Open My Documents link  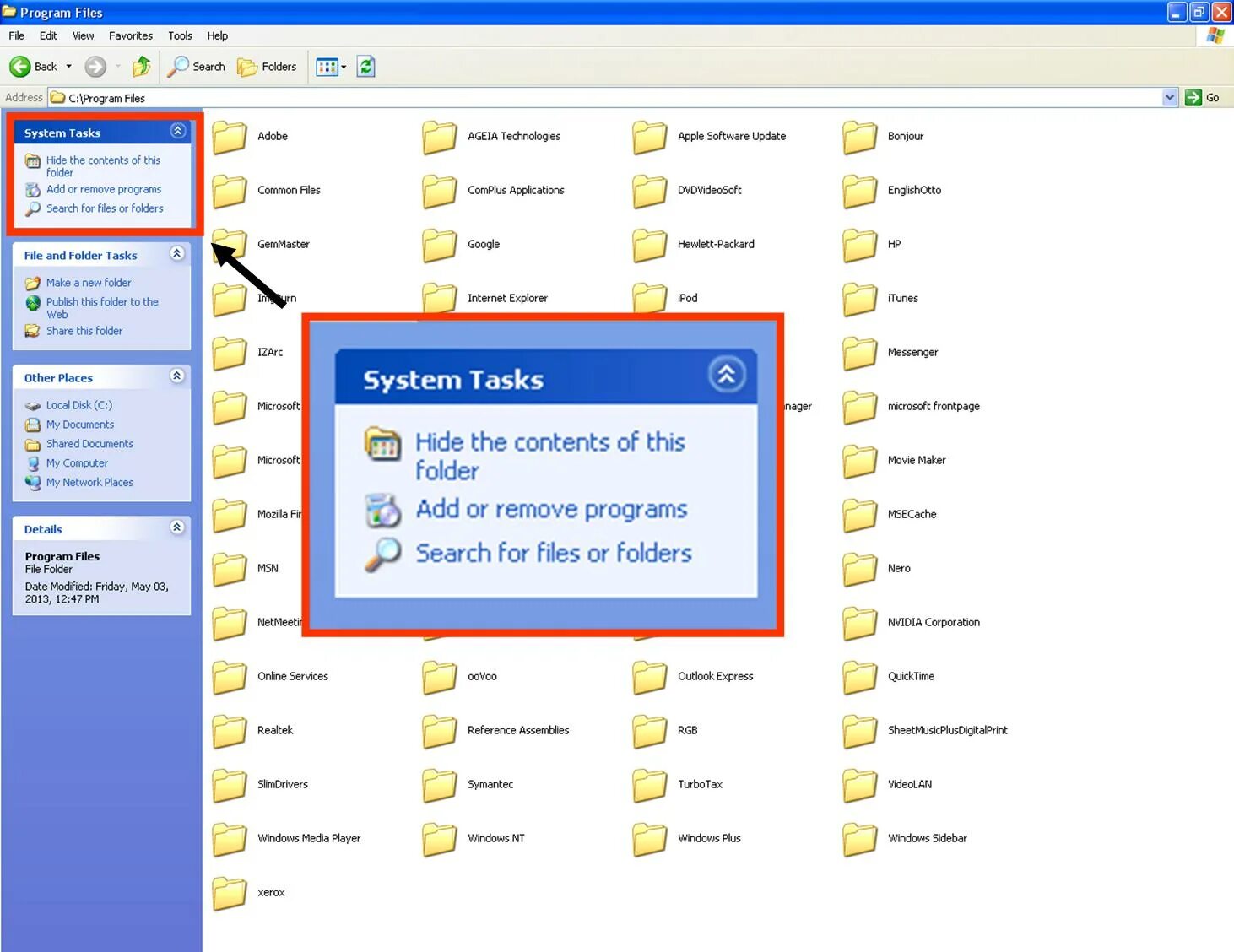point(80,425)
